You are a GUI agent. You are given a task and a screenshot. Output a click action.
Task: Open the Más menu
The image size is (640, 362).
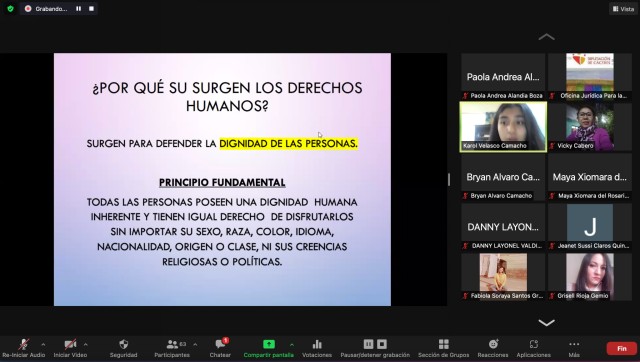574,344
